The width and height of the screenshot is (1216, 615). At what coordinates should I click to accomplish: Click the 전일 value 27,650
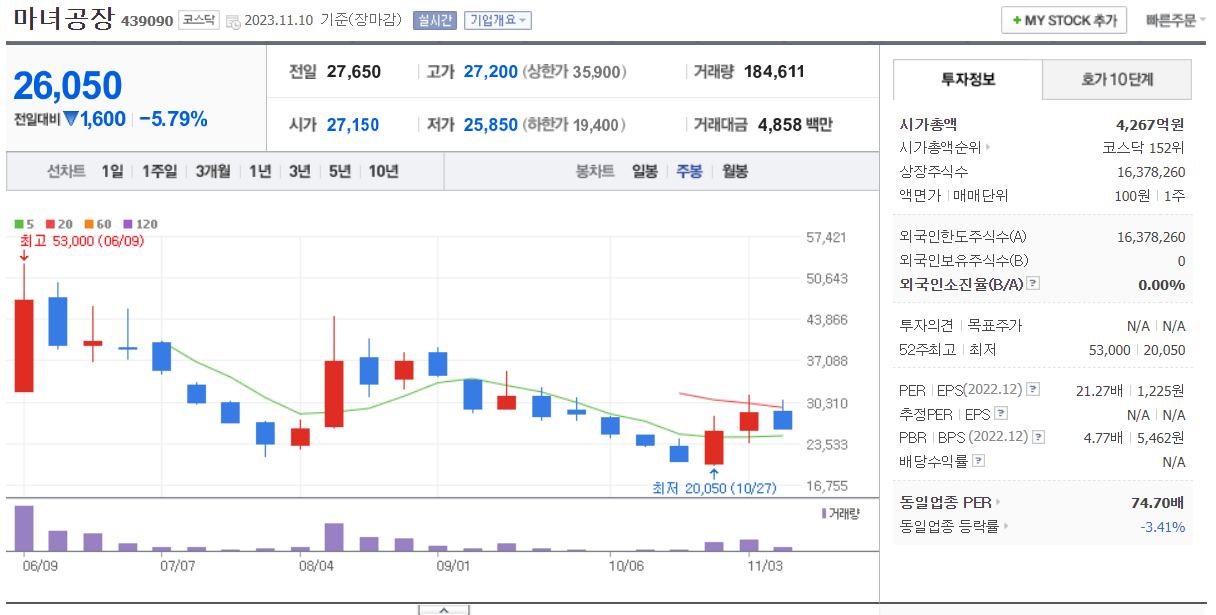354,71
